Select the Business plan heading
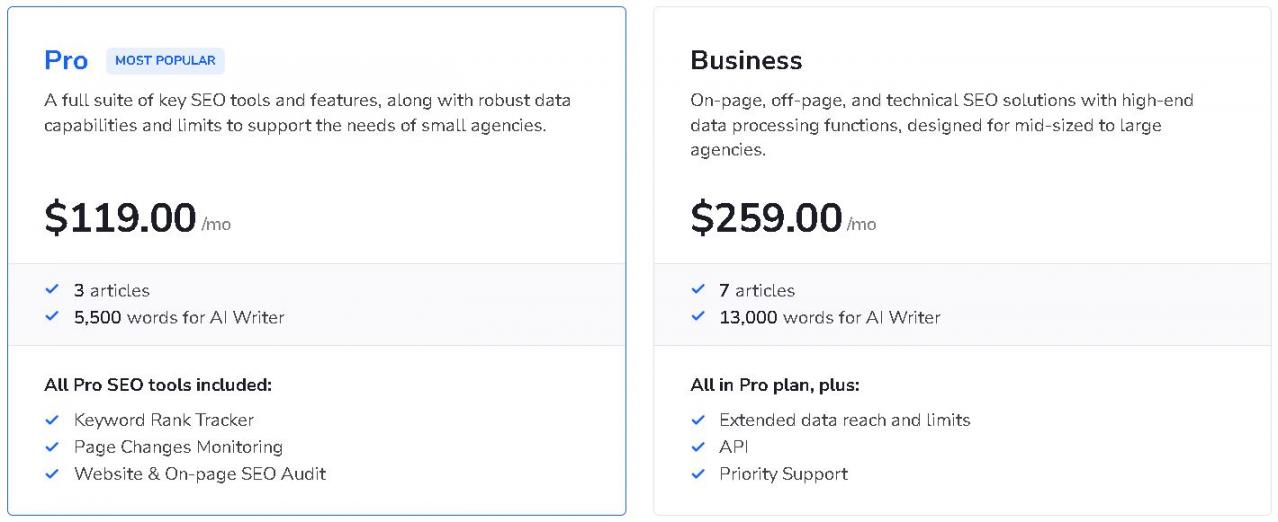This screenshot has height=522, width=1278. point(746,61)
